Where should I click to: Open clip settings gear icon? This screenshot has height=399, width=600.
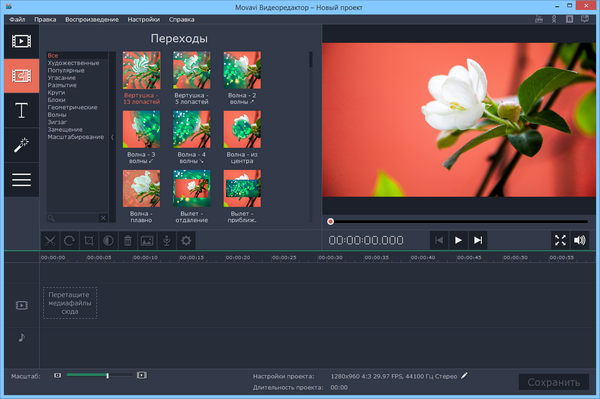click(x=186, y=241)
